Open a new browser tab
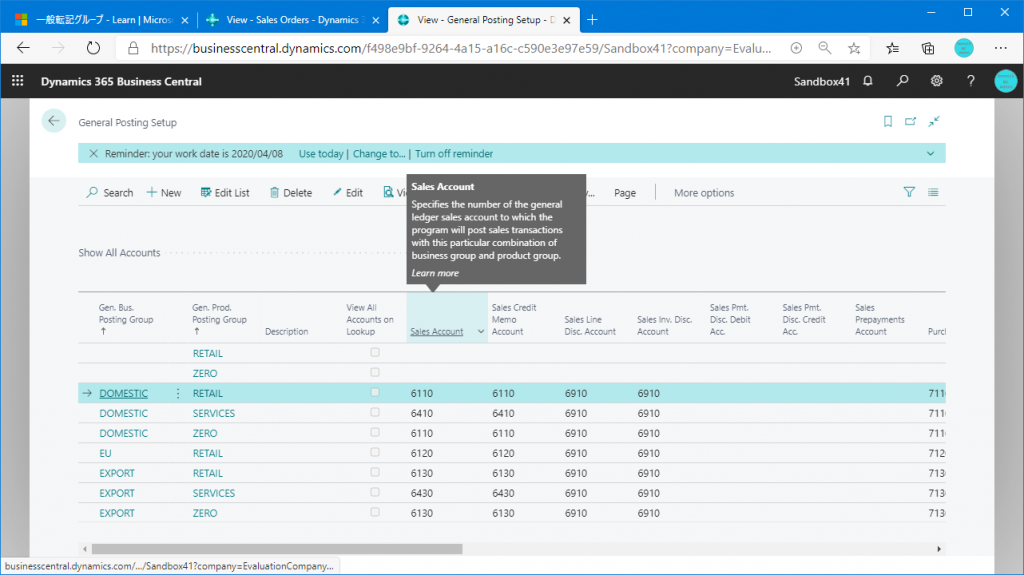This screenshot has width=1024, height=575. tap(592, 20)
